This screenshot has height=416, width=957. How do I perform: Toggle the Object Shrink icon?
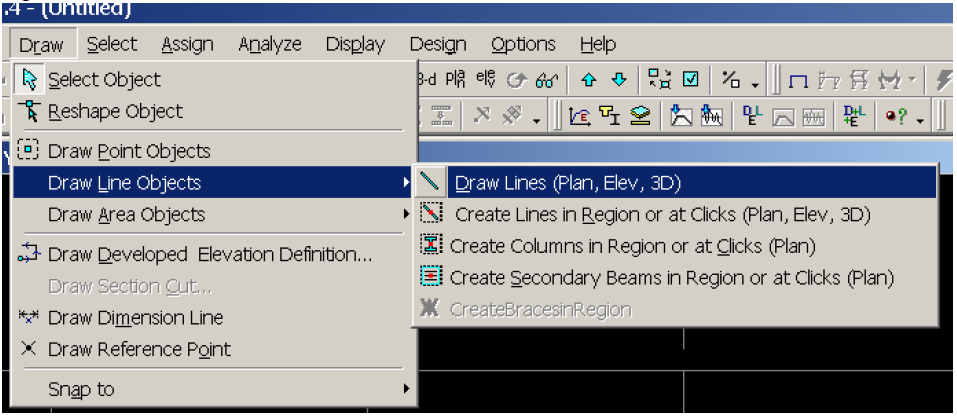click(x=659, y=80)
